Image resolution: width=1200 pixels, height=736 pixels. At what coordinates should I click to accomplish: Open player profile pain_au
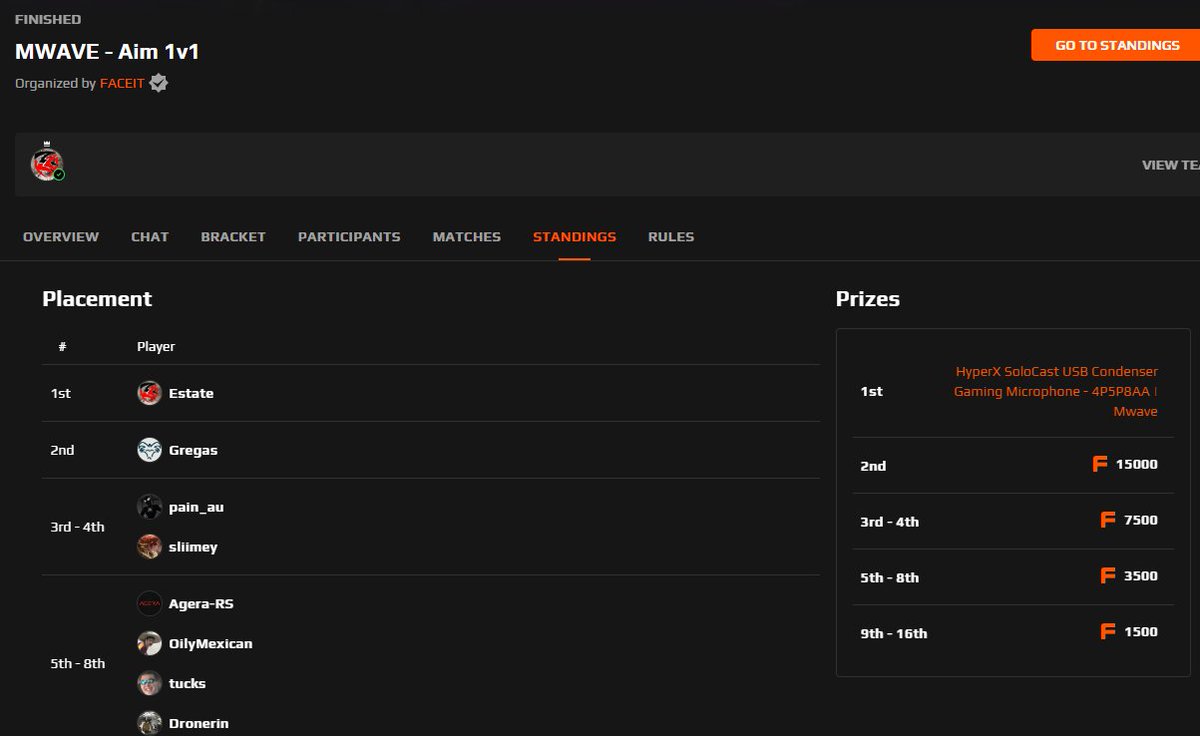[196, 507]
